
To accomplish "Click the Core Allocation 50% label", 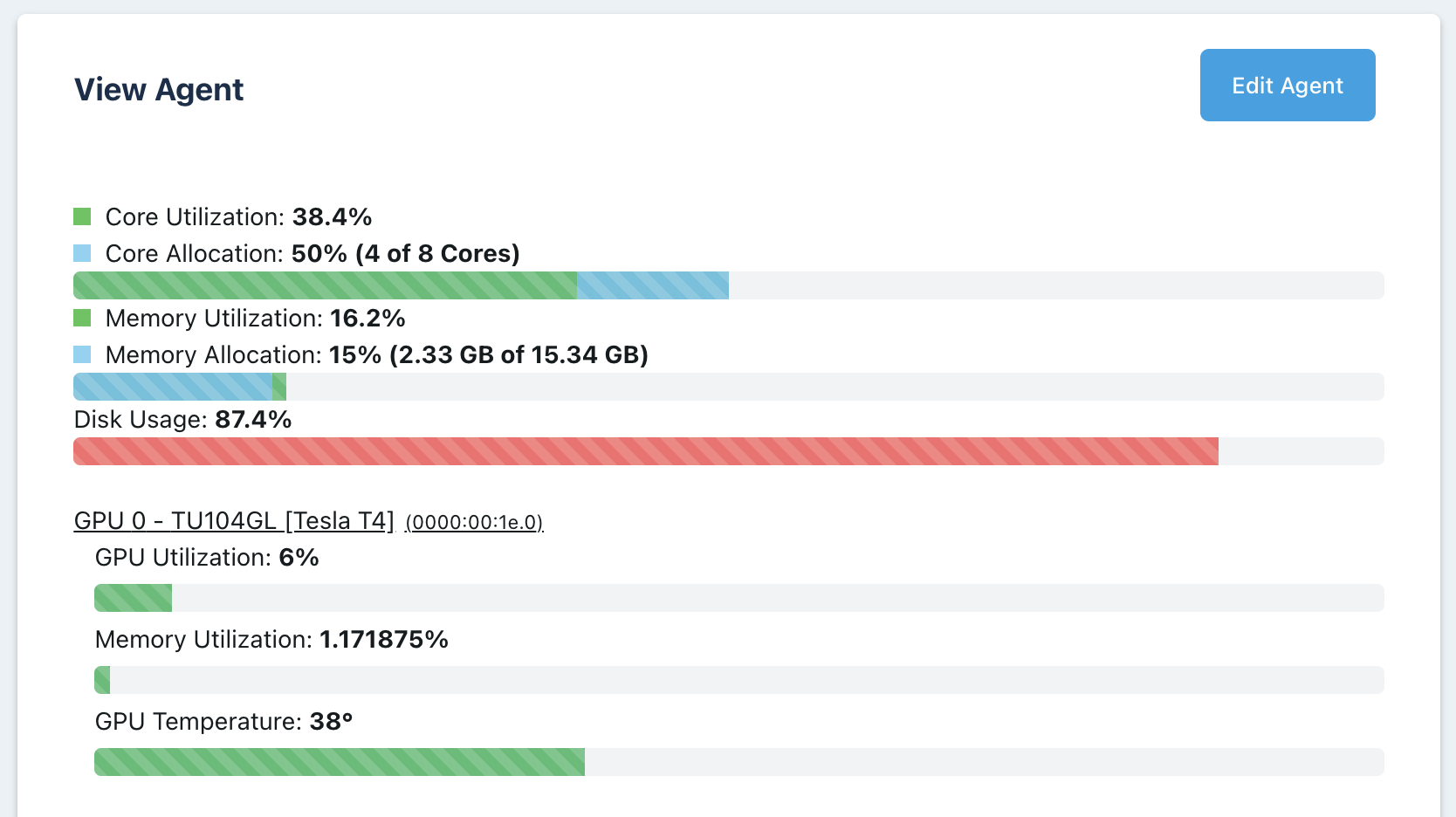I will click(309, 253).
